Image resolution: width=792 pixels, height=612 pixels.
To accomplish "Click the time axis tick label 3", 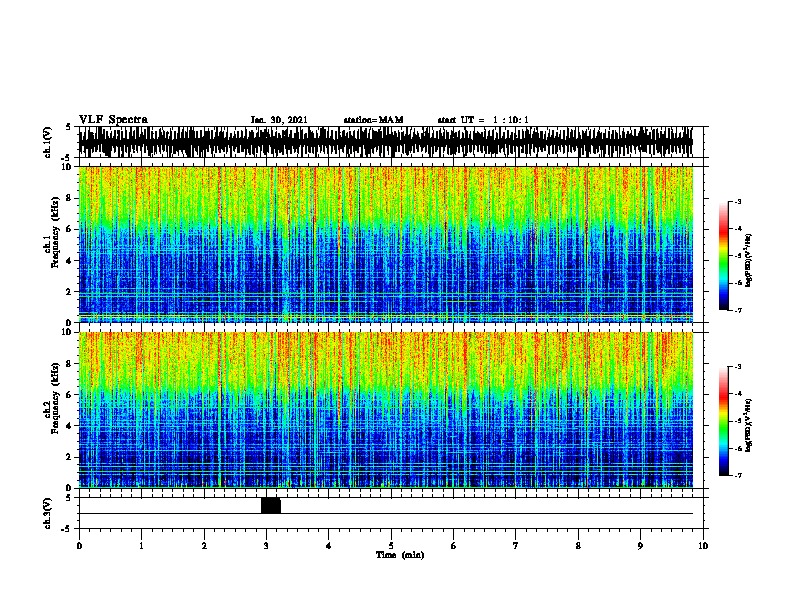I will [x=266, y=545].
